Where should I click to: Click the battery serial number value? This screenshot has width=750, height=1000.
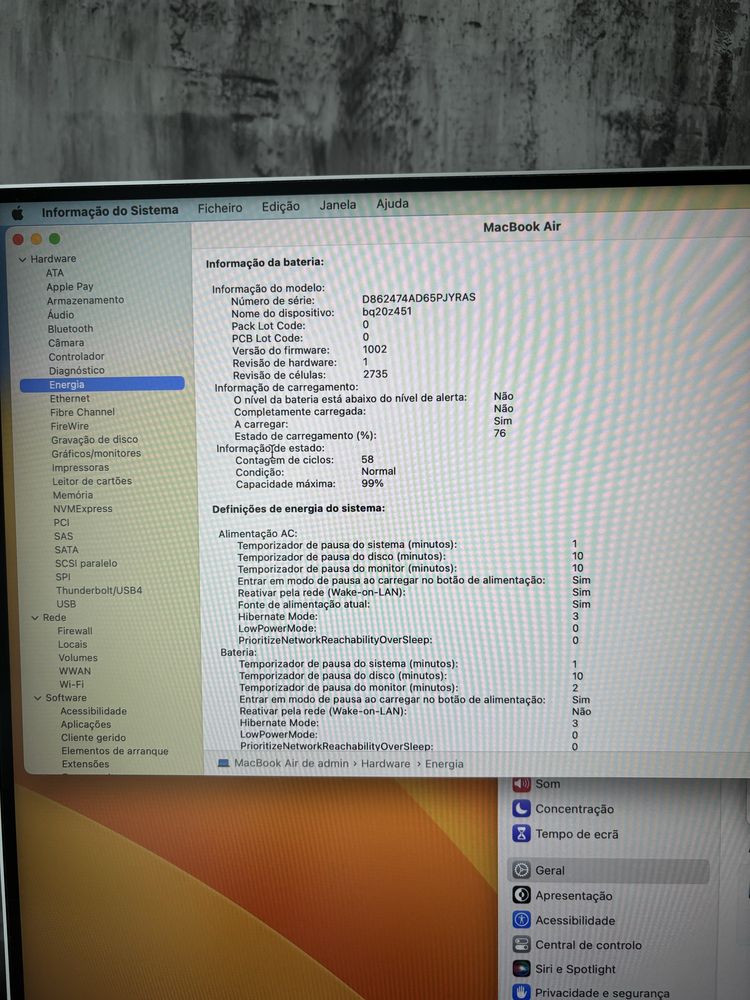click(419, 298)
